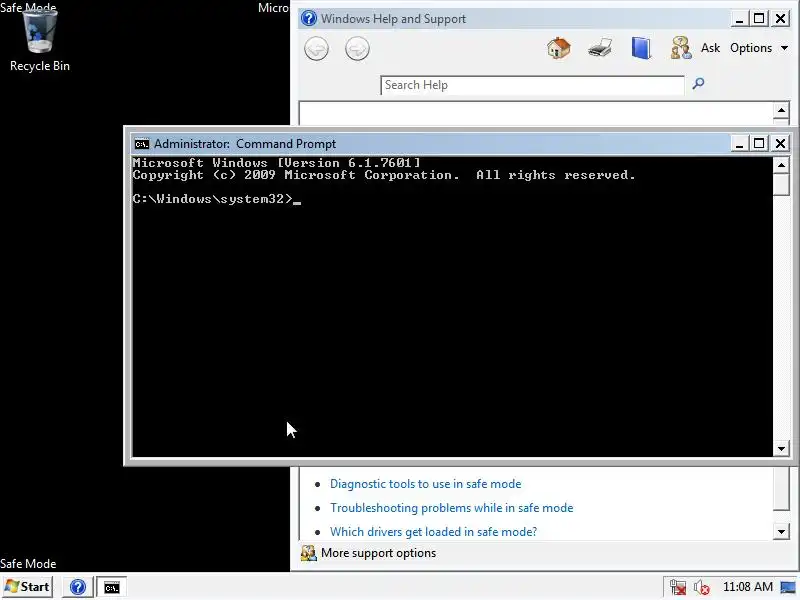Open the Options dropdown menu
Screen dimensions: 800x600
[x=759, y=48]
